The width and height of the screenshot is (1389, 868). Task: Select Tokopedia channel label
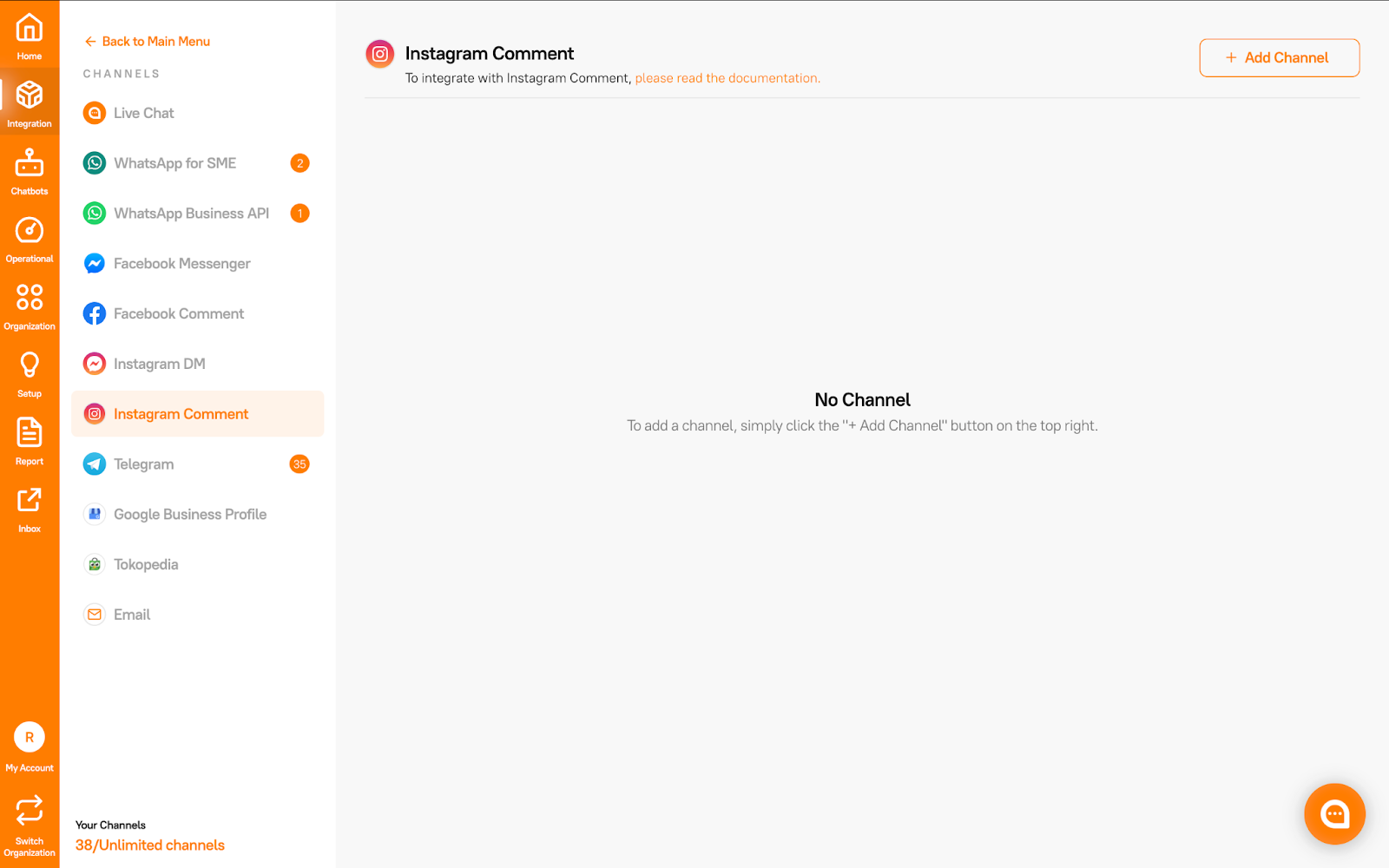pos(146,564)
